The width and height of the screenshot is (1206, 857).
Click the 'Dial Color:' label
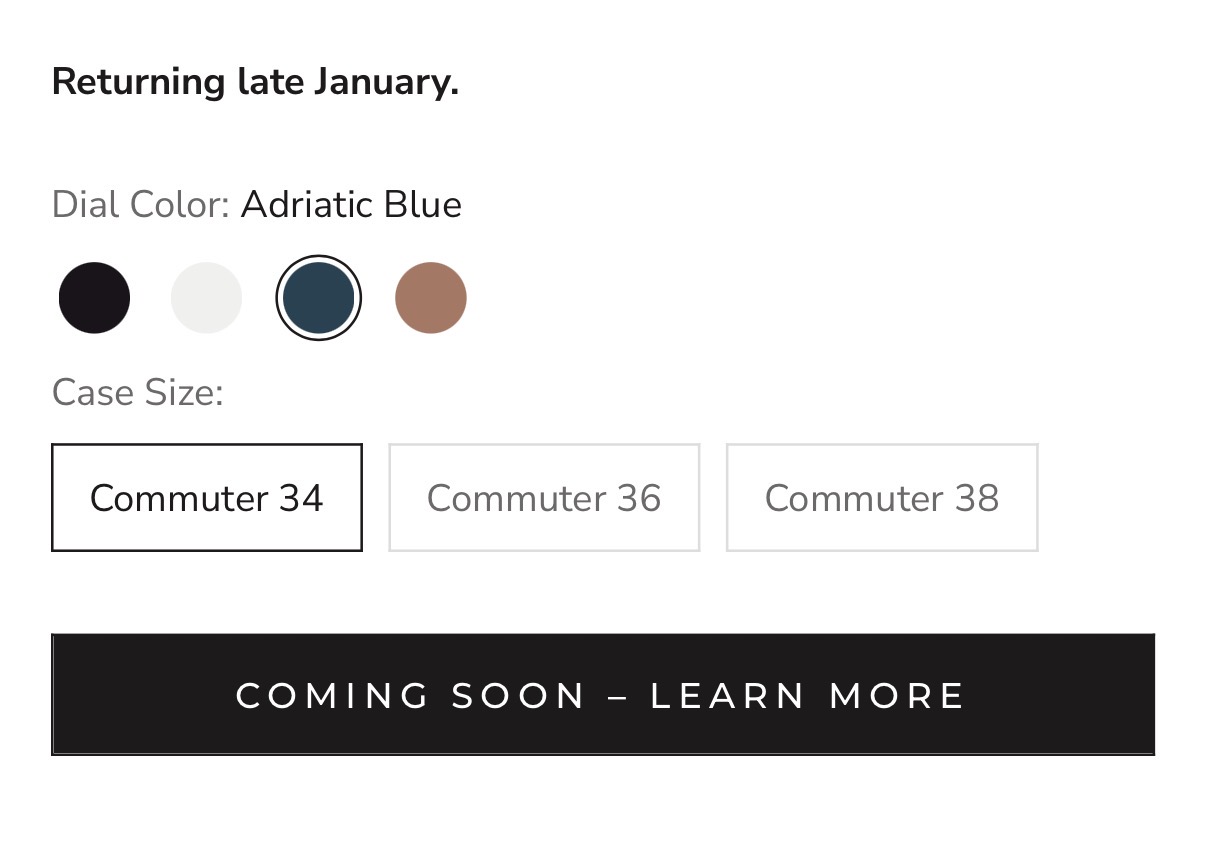pos(140,205)
